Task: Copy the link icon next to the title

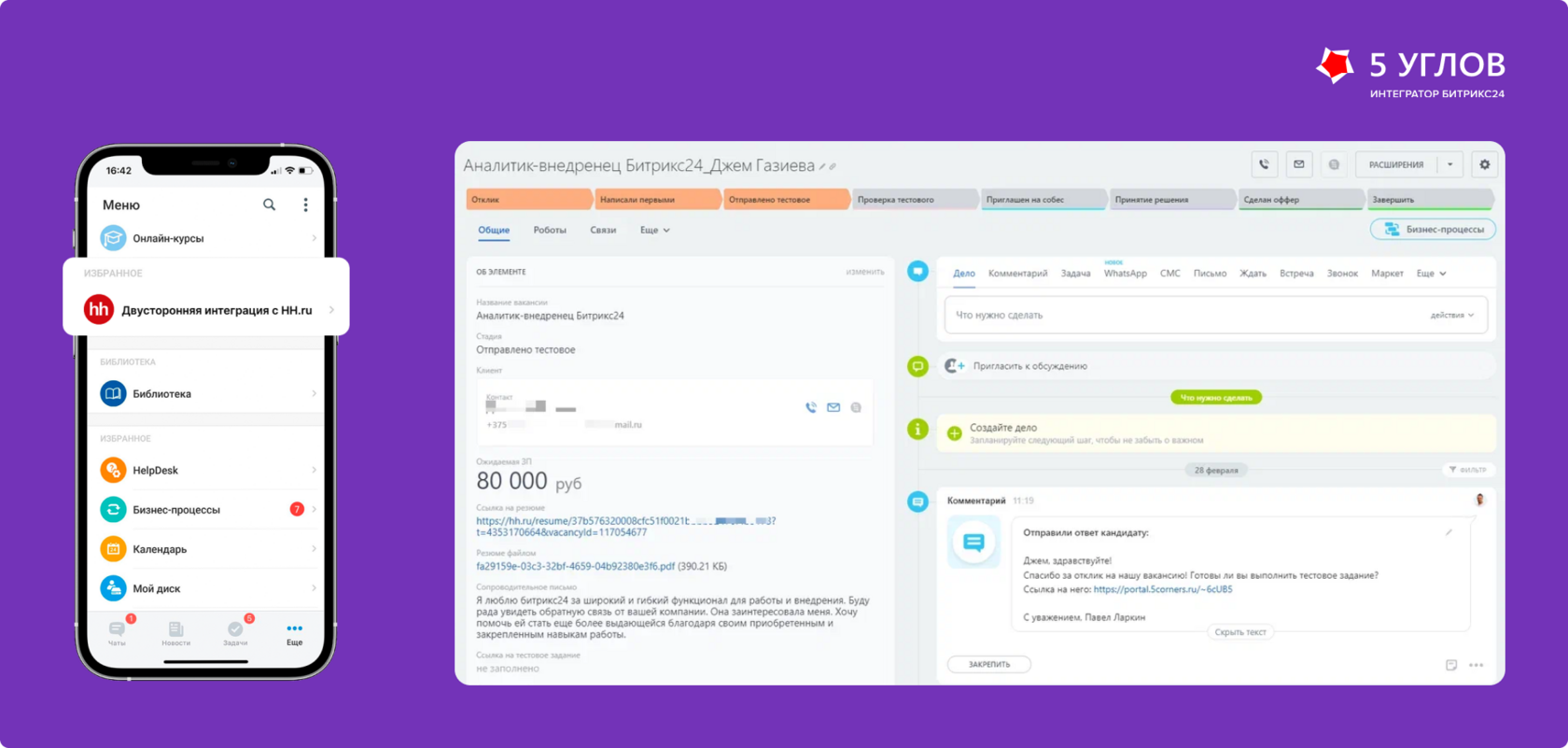Action: (x=833, y=167)
